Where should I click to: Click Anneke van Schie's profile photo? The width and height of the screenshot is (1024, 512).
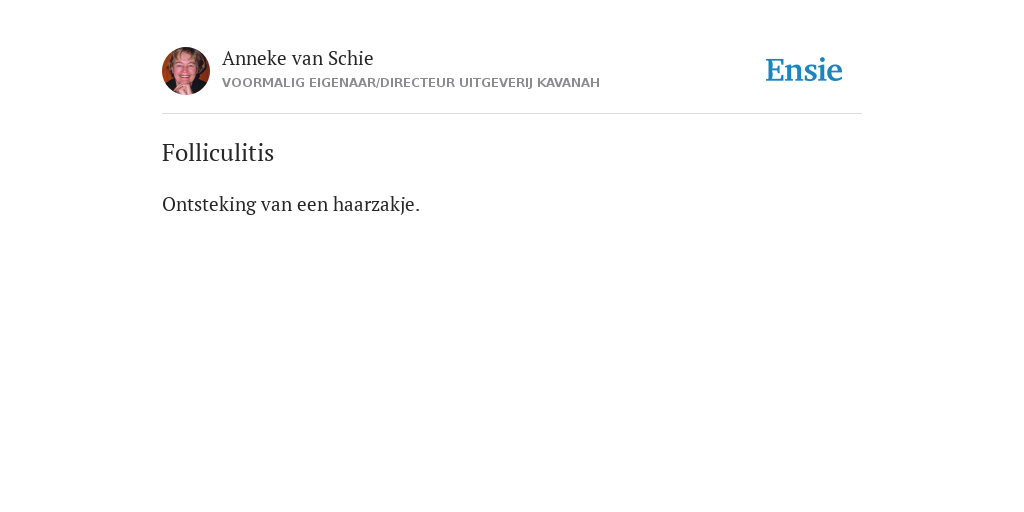pos(186,71)
